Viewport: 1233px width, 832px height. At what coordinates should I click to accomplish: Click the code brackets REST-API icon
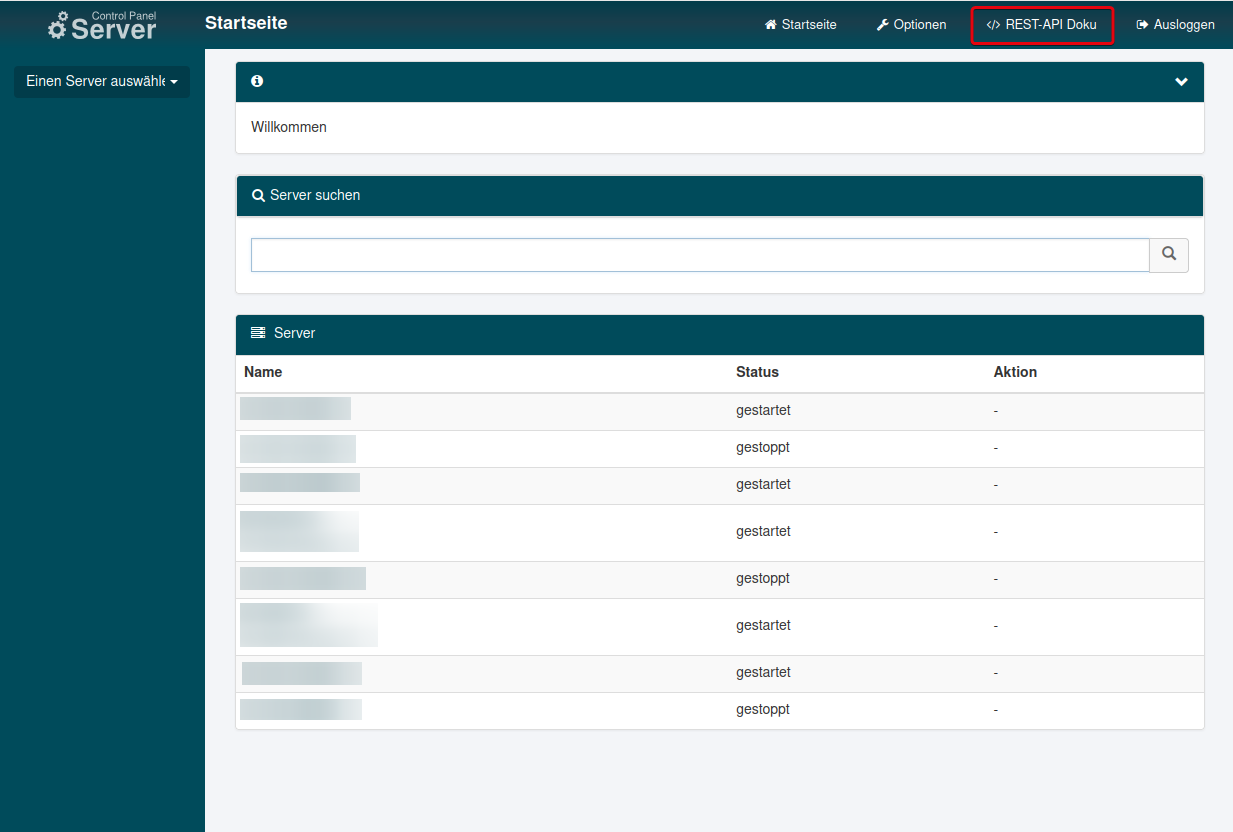993,25
